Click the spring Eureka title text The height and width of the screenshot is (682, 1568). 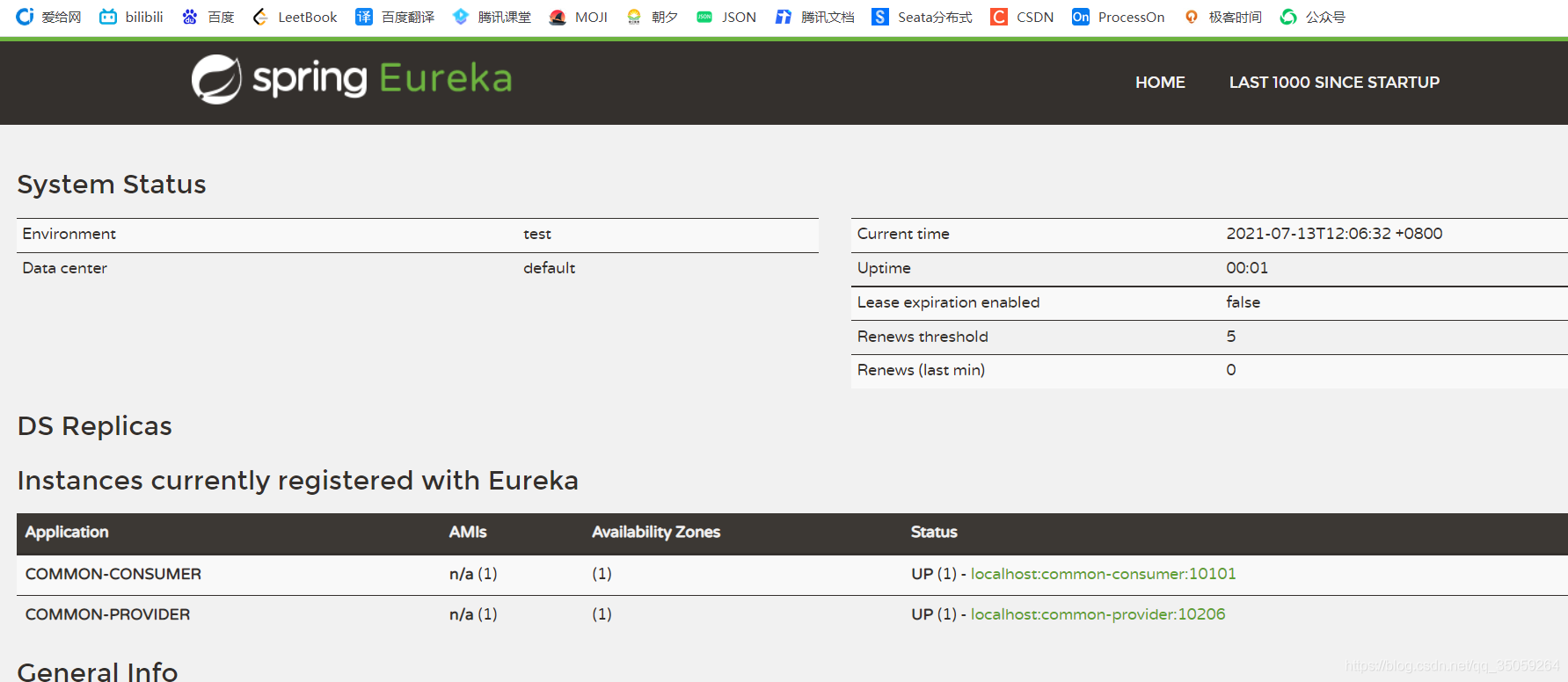[382, 79]
